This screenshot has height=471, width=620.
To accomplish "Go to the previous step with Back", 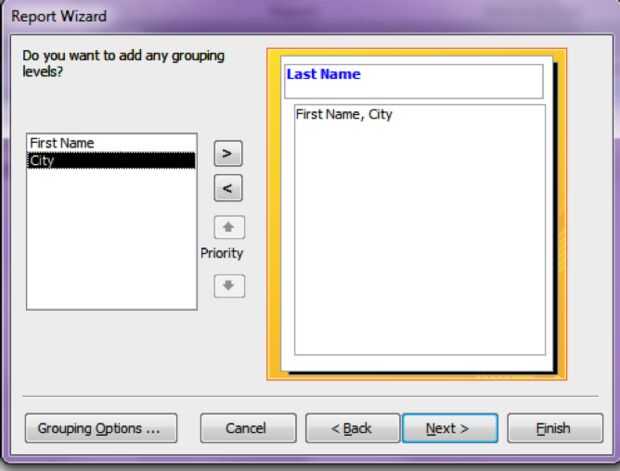I will (x=352, y=428).
